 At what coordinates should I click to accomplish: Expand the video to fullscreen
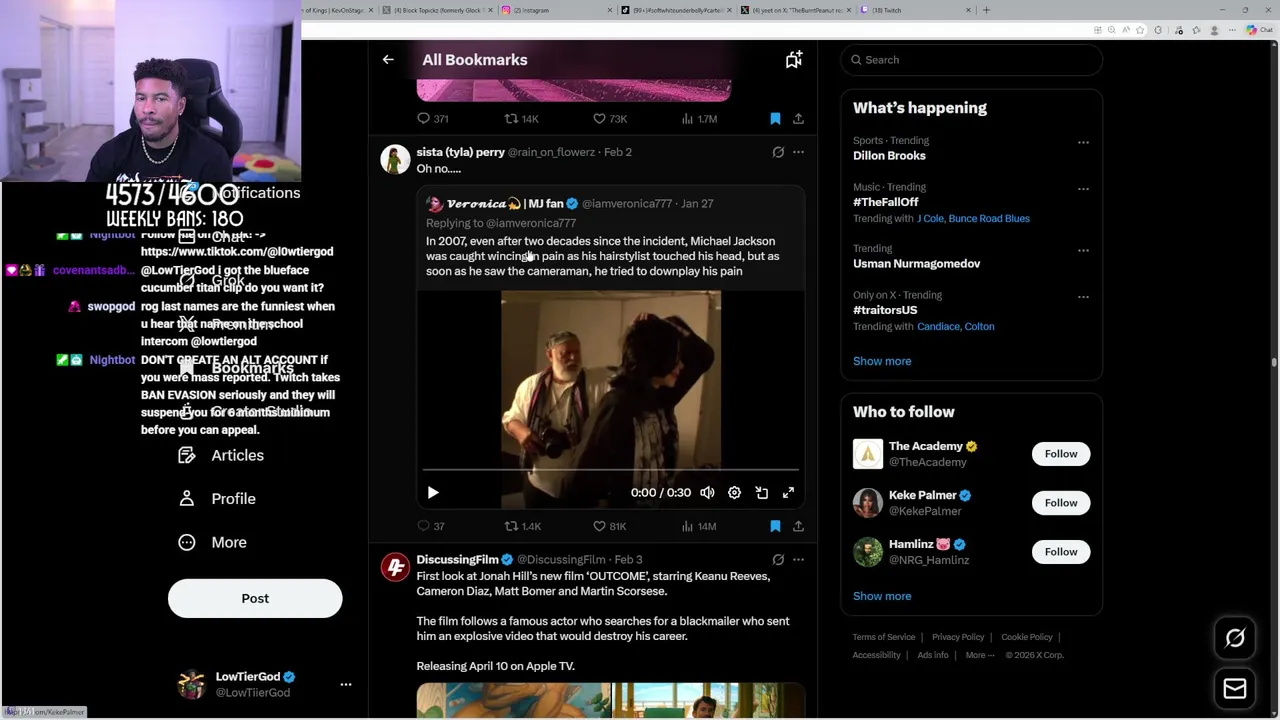point(788,493)
